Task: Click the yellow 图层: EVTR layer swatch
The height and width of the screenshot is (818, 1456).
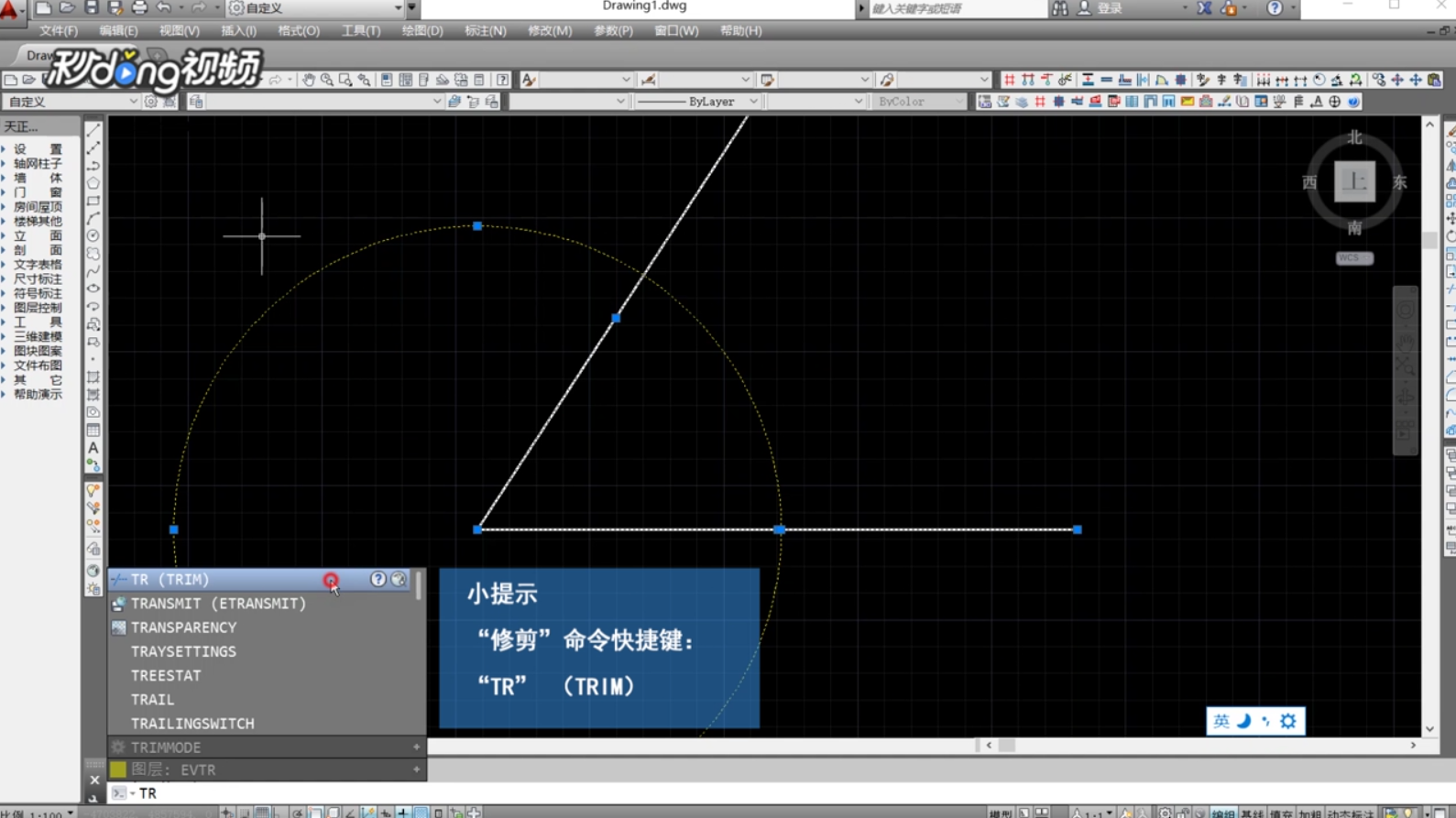Action: pos(118,769)
